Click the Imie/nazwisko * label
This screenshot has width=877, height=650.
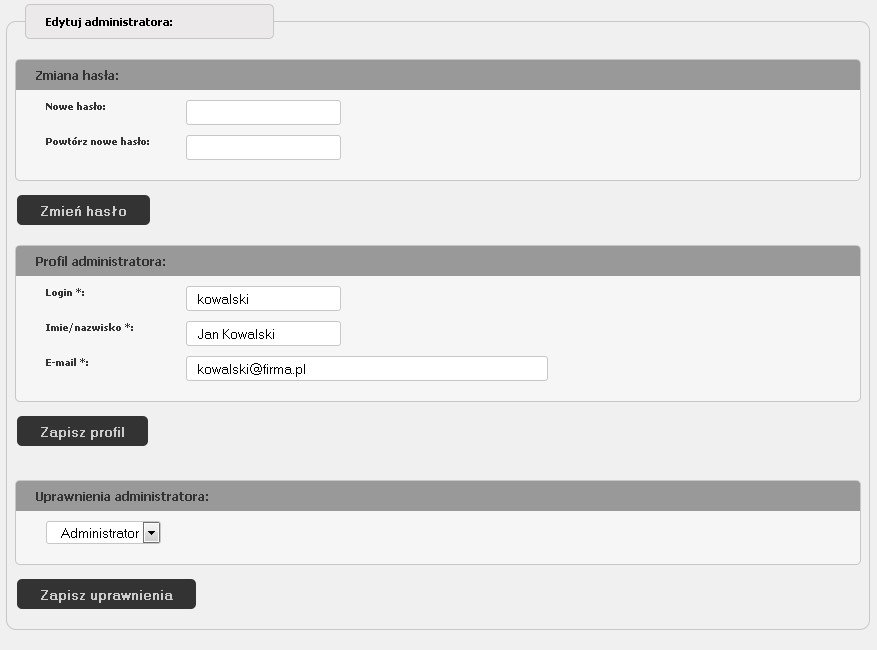coord(89,328)
